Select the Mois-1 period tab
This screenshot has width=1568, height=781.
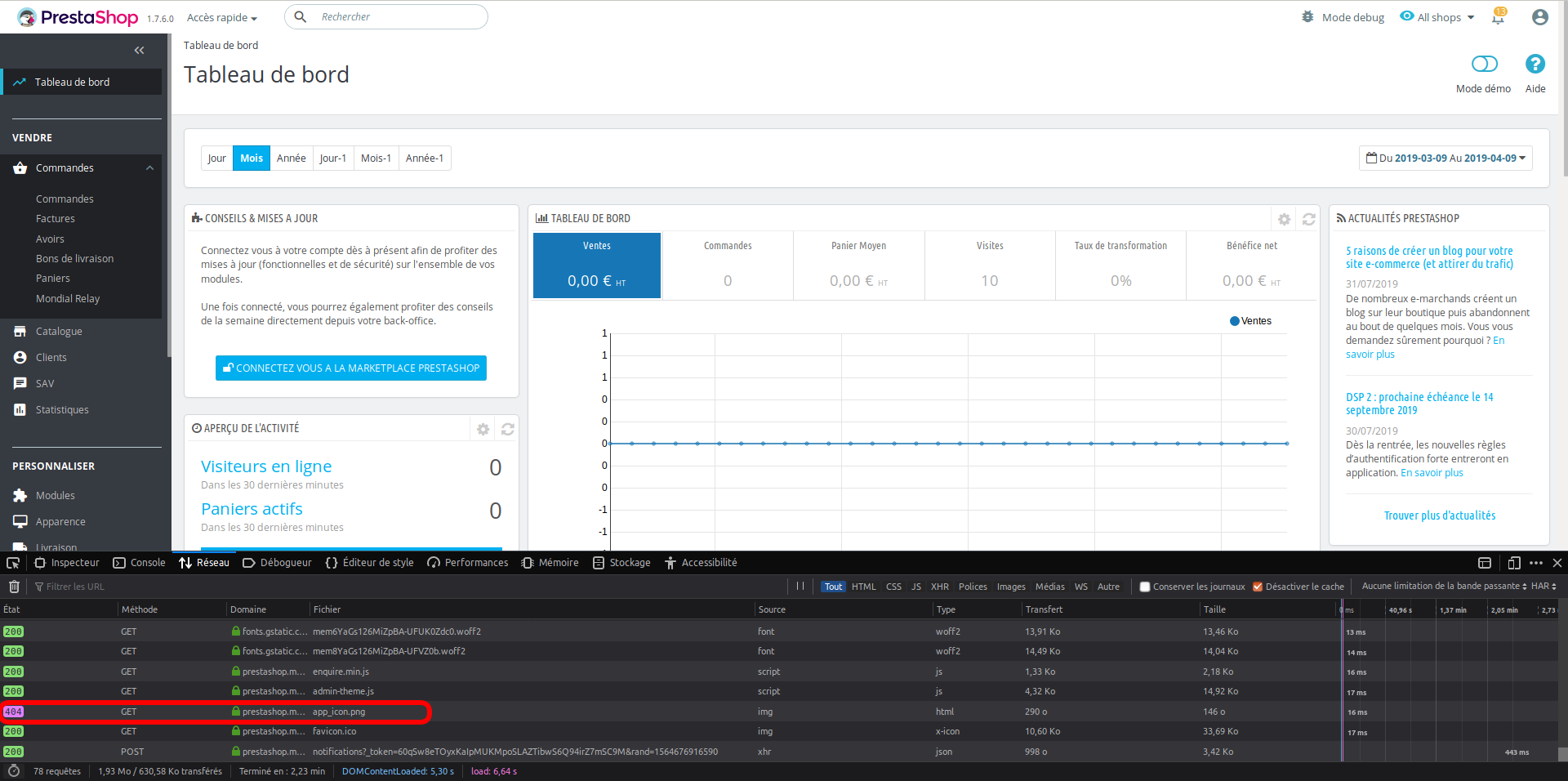tap(376, 158)
